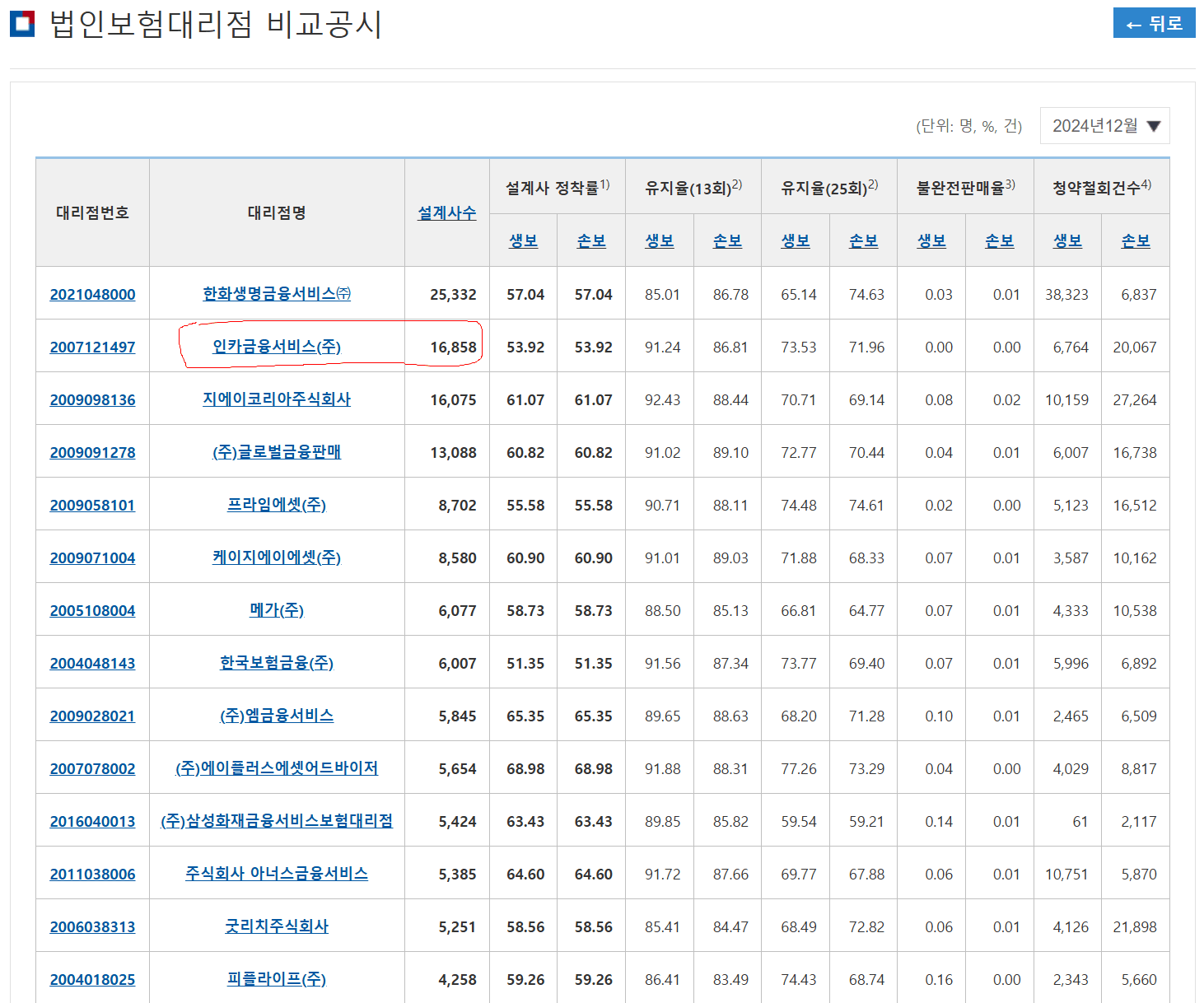This screenshot has width=1204, height=1003.
Task: Sort by 생보 under 청약철회건수
Action: (1067, 240)
